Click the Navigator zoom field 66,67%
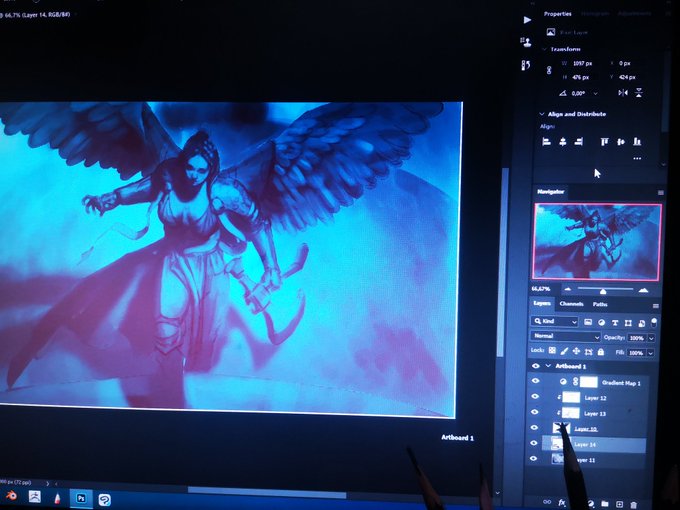The image size is (680, 510). coord(541,289)
